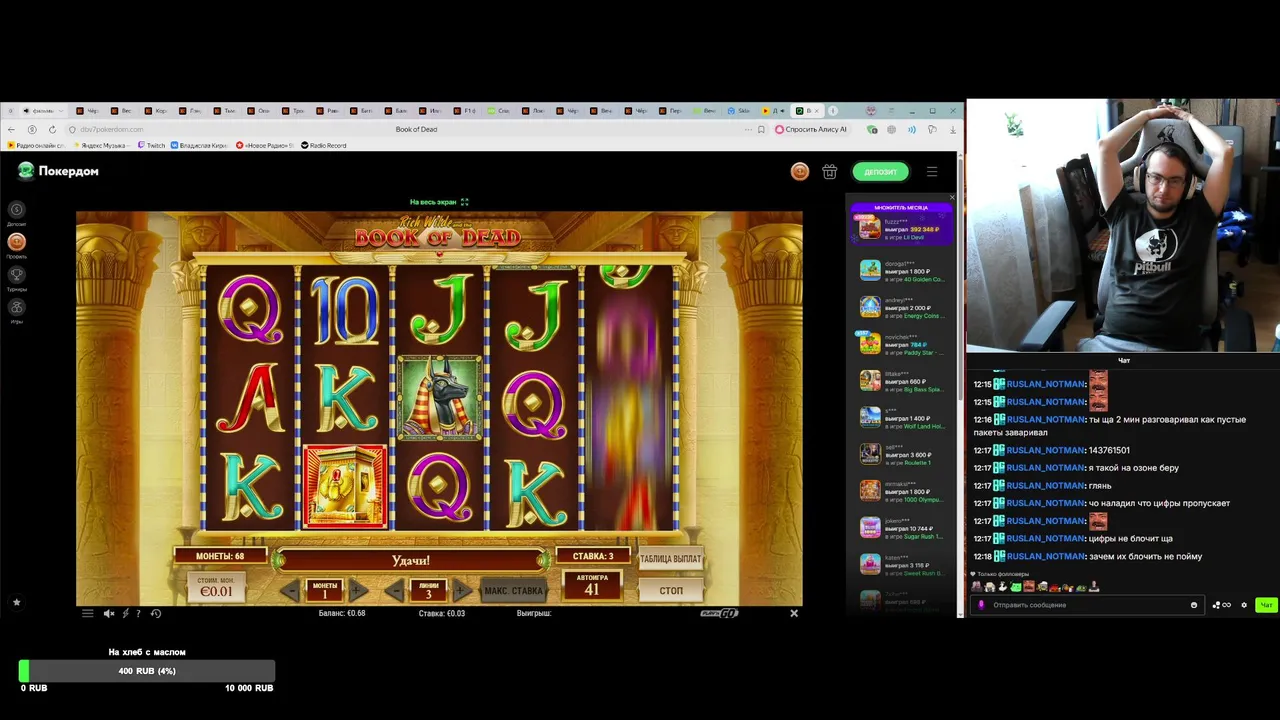Screen dimensions: 1280x720
Task: Increase coins with the plus arrow
Action: [357, 590]
